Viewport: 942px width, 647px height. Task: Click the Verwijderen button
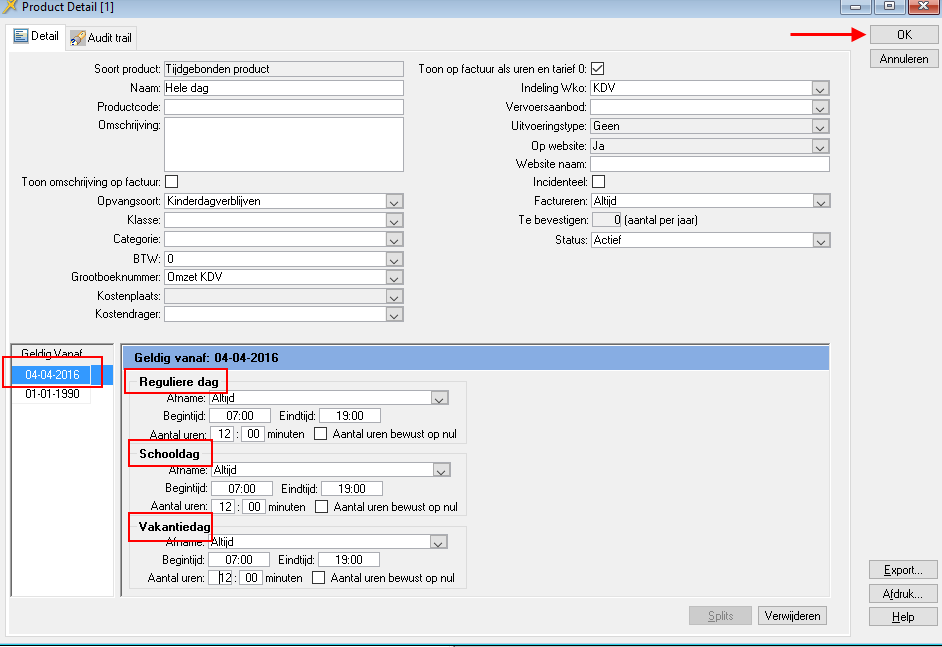click(x=792, y=616)
